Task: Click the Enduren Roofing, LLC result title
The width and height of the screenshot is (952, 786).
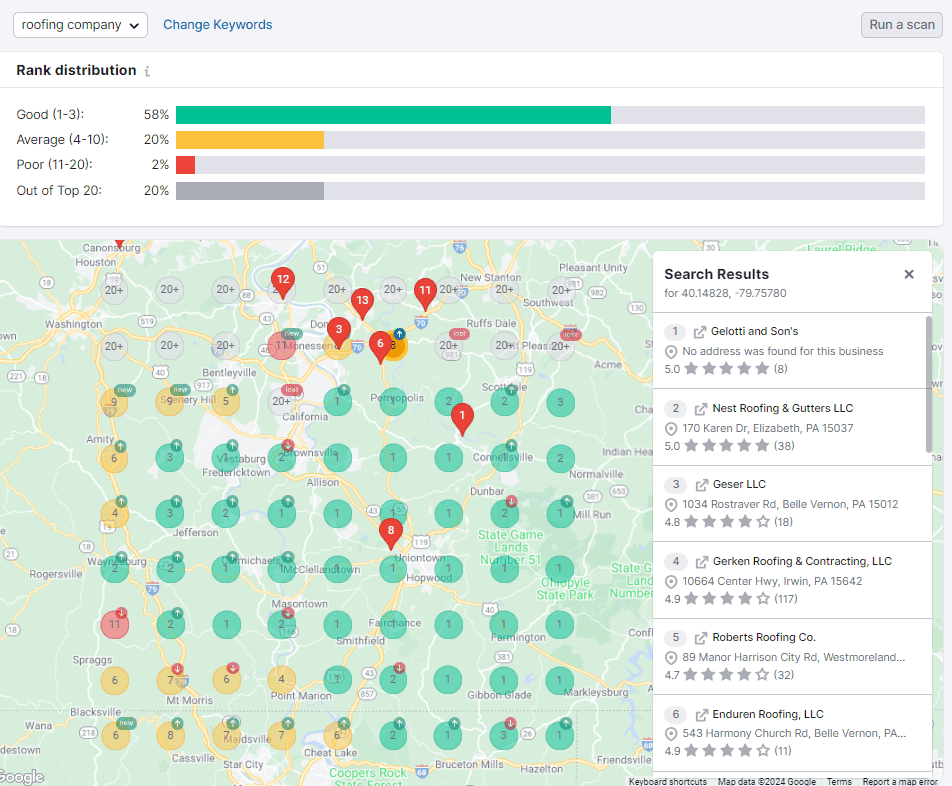Action: pos(768,714)
